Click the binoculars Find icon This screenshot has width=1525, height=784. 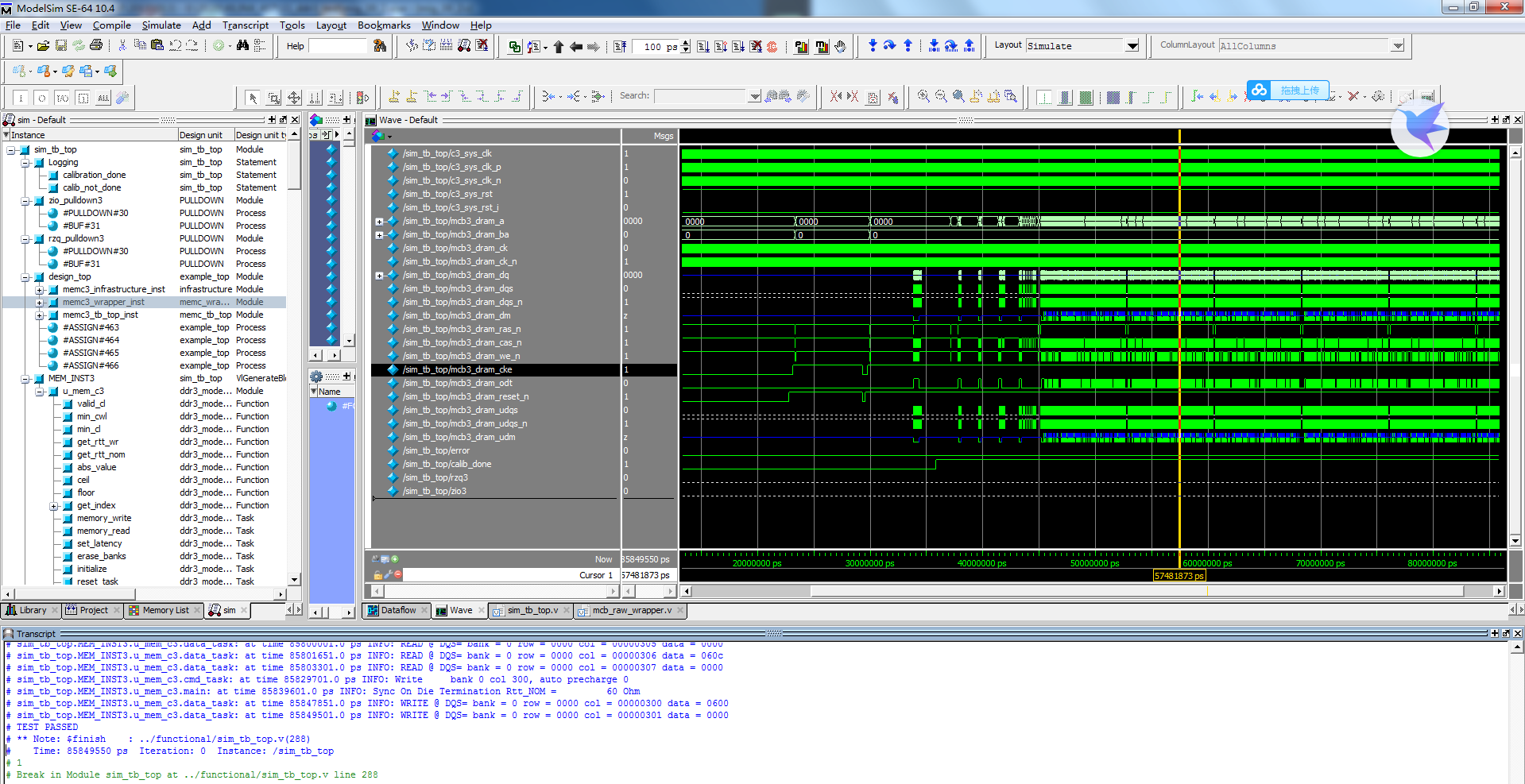243,46
